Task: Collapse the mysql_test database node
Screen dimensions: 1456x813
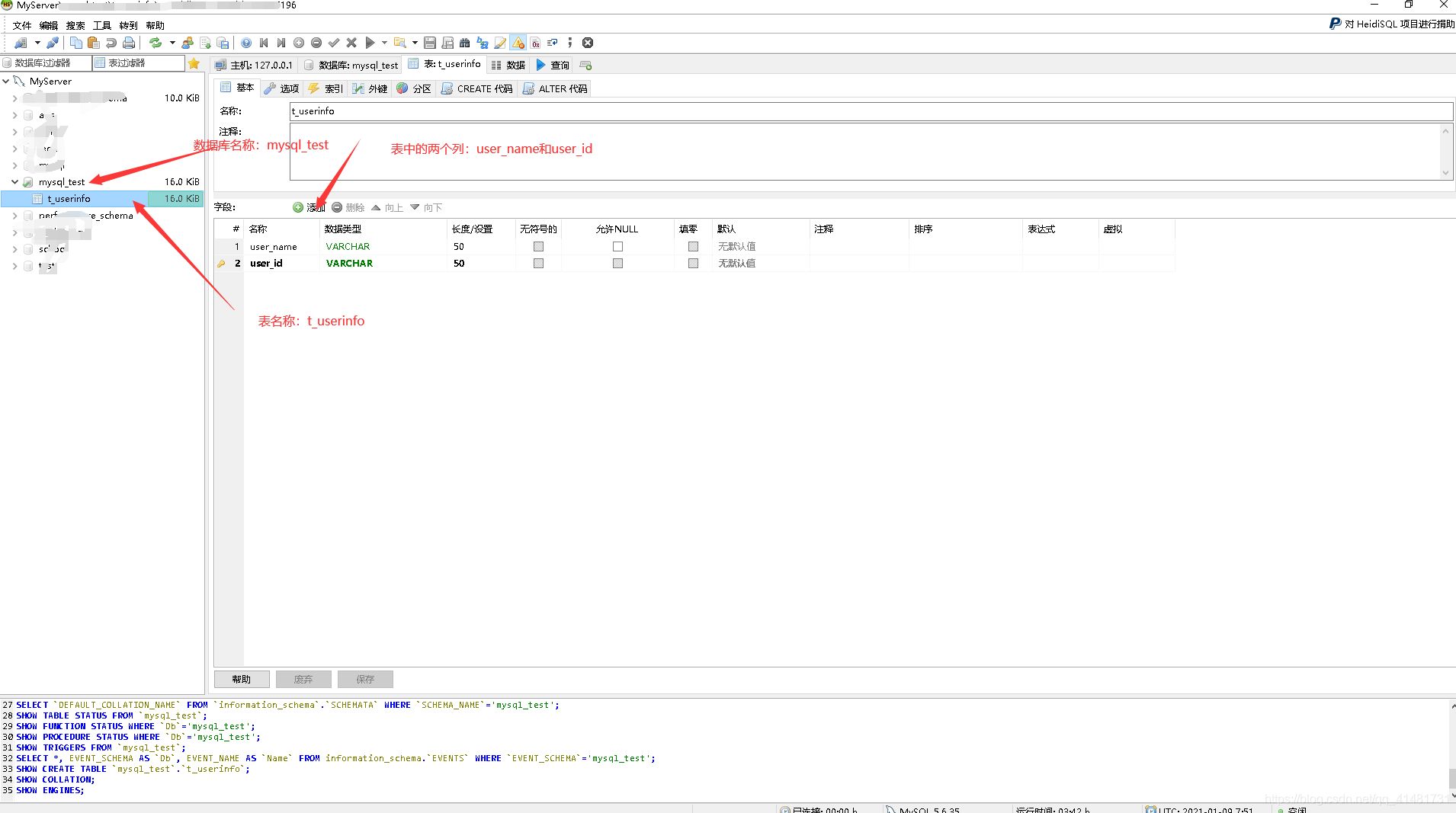Action: click(x=14, y=181)
